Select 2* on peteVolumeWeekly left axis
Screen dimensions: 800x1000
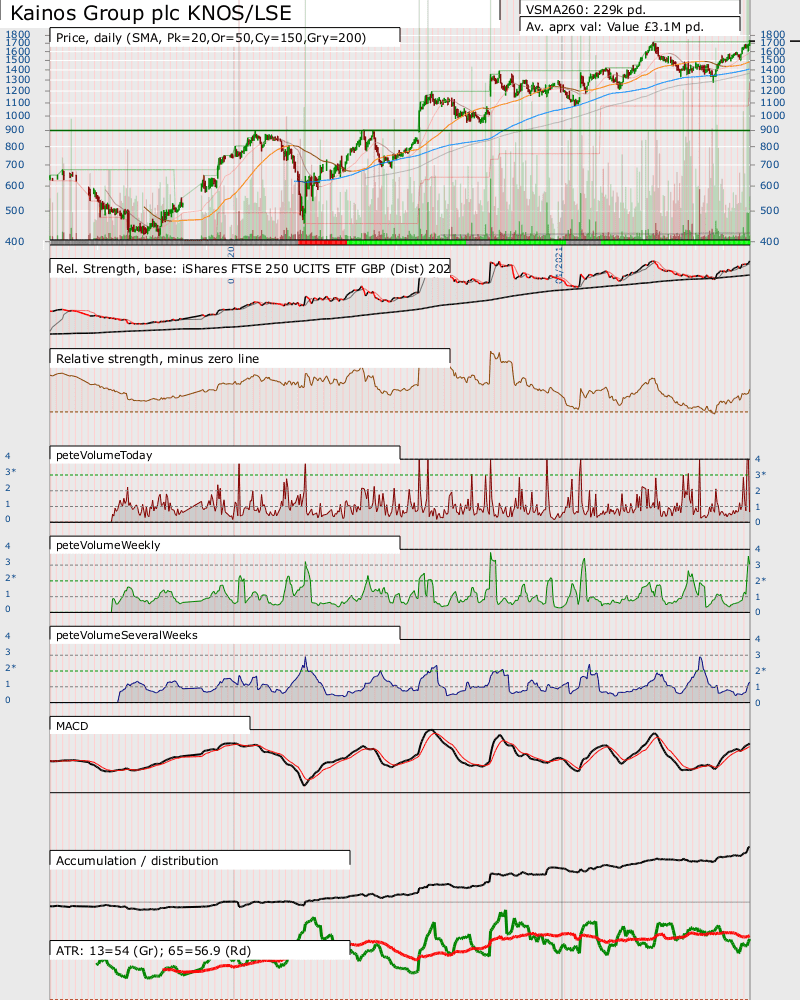click(11, 578)
